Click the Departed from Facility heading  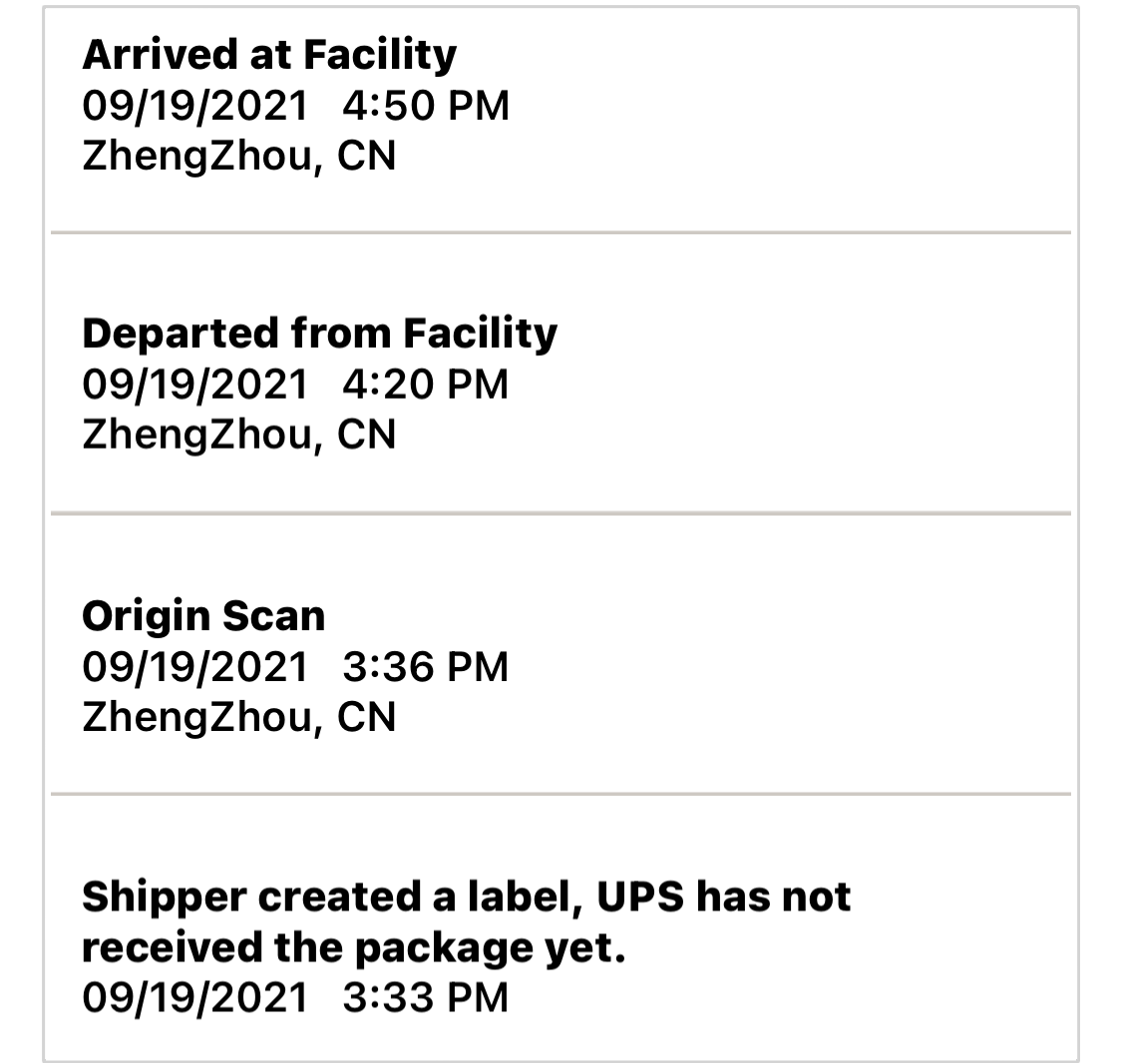point(319,333)
